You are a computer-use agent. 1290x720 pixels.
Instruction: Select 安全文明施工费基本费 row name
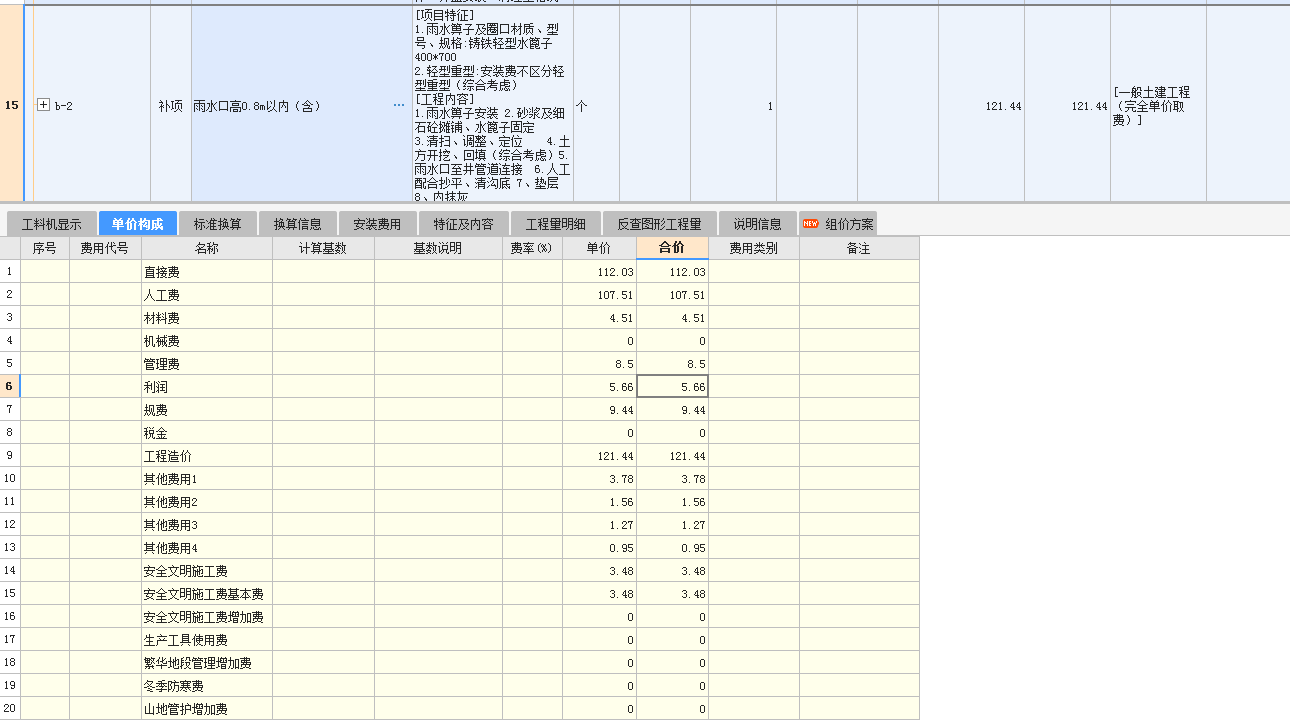tap(204, 594)
